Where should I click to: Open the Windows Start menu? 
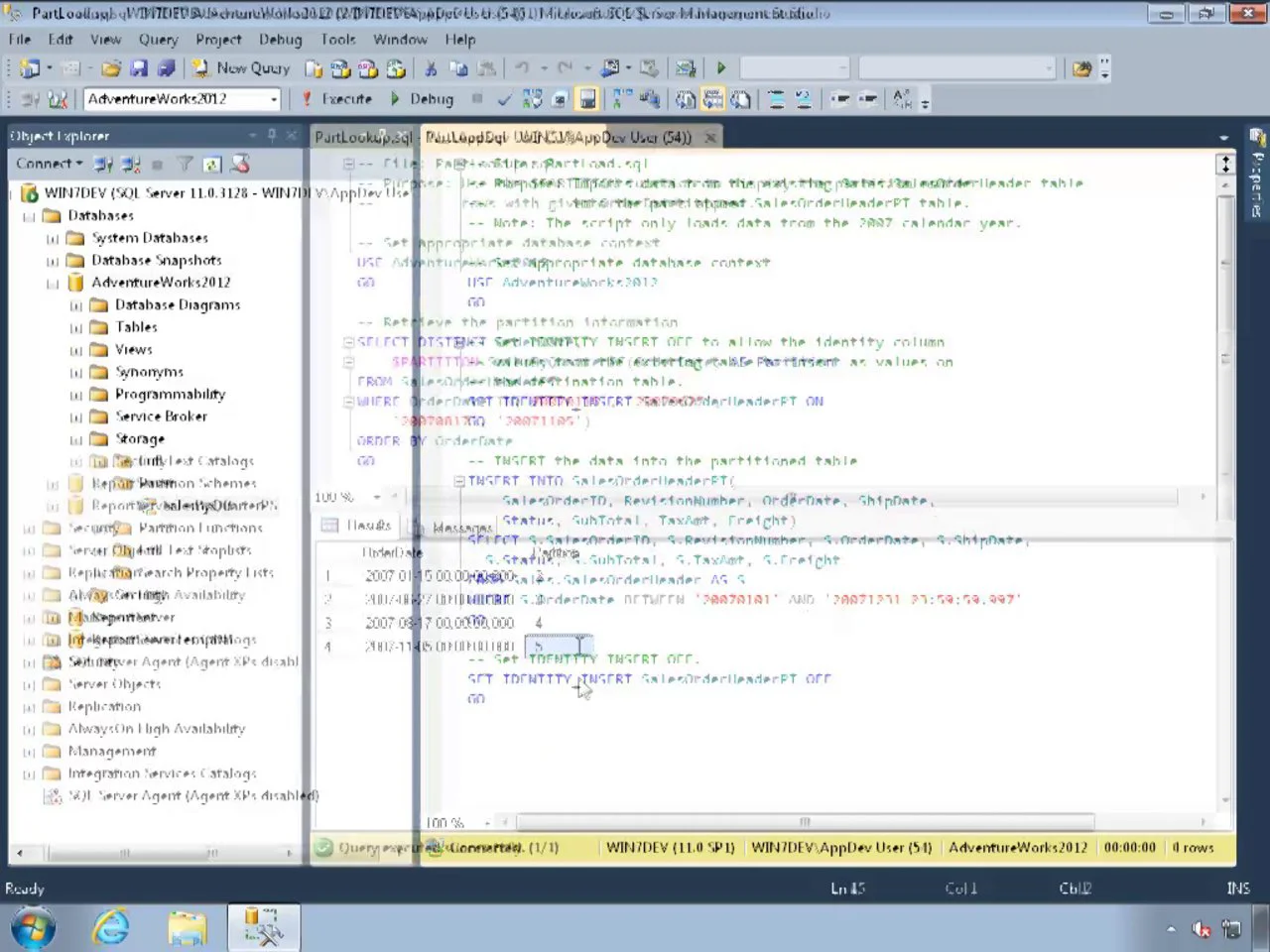pos(32,928)
